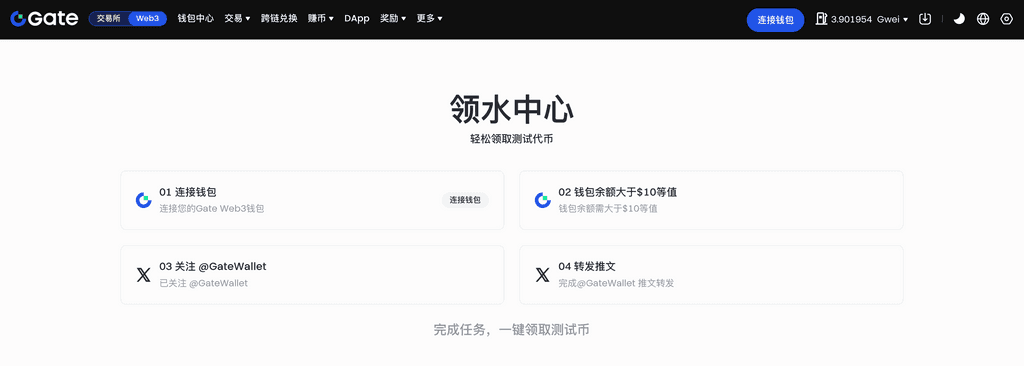Click X icon beside 转发推文
Screen dimensions: 1024x366
coord(543,274)
